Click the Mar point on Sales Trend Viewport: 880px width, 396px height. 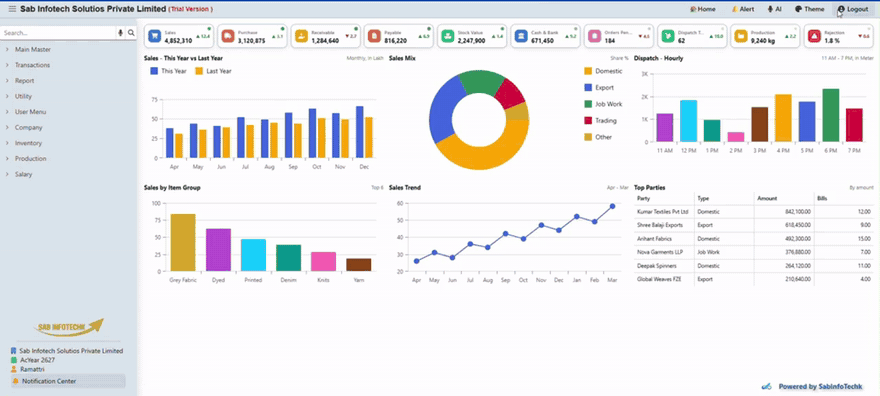click(612, 206)
